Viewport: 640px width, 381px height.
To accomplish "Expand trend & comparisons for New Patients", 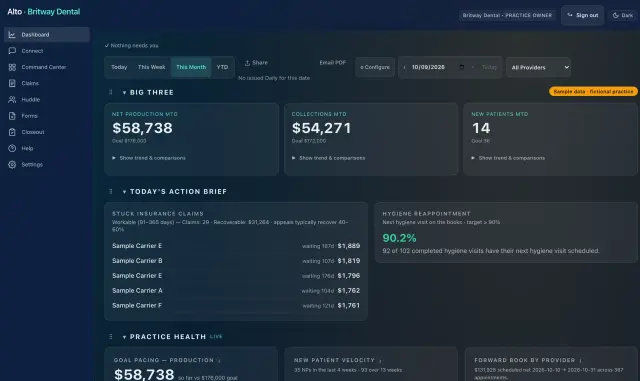I will point(508,158).
